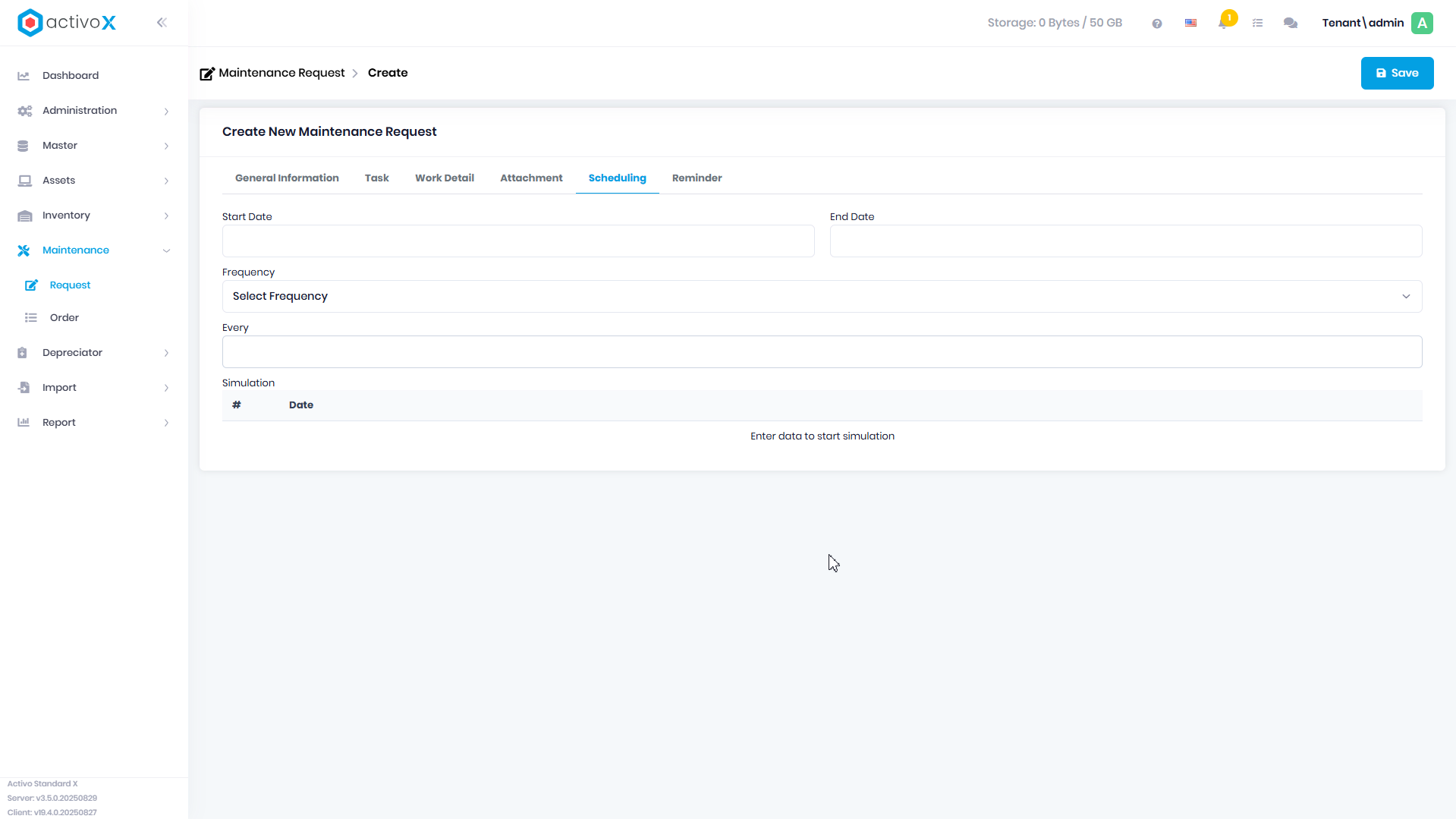
Task: Open notifications bell icon
Action: (x=1223, y=23)
